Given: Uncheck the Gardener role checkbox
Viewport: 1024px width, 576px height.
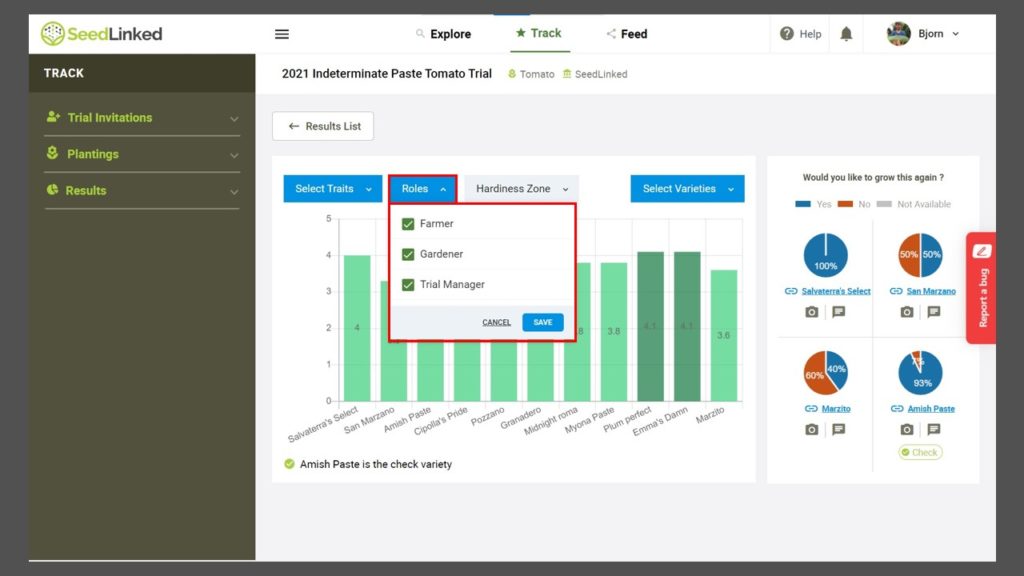Looking at the screenshot, I should [x=408, y=254].
